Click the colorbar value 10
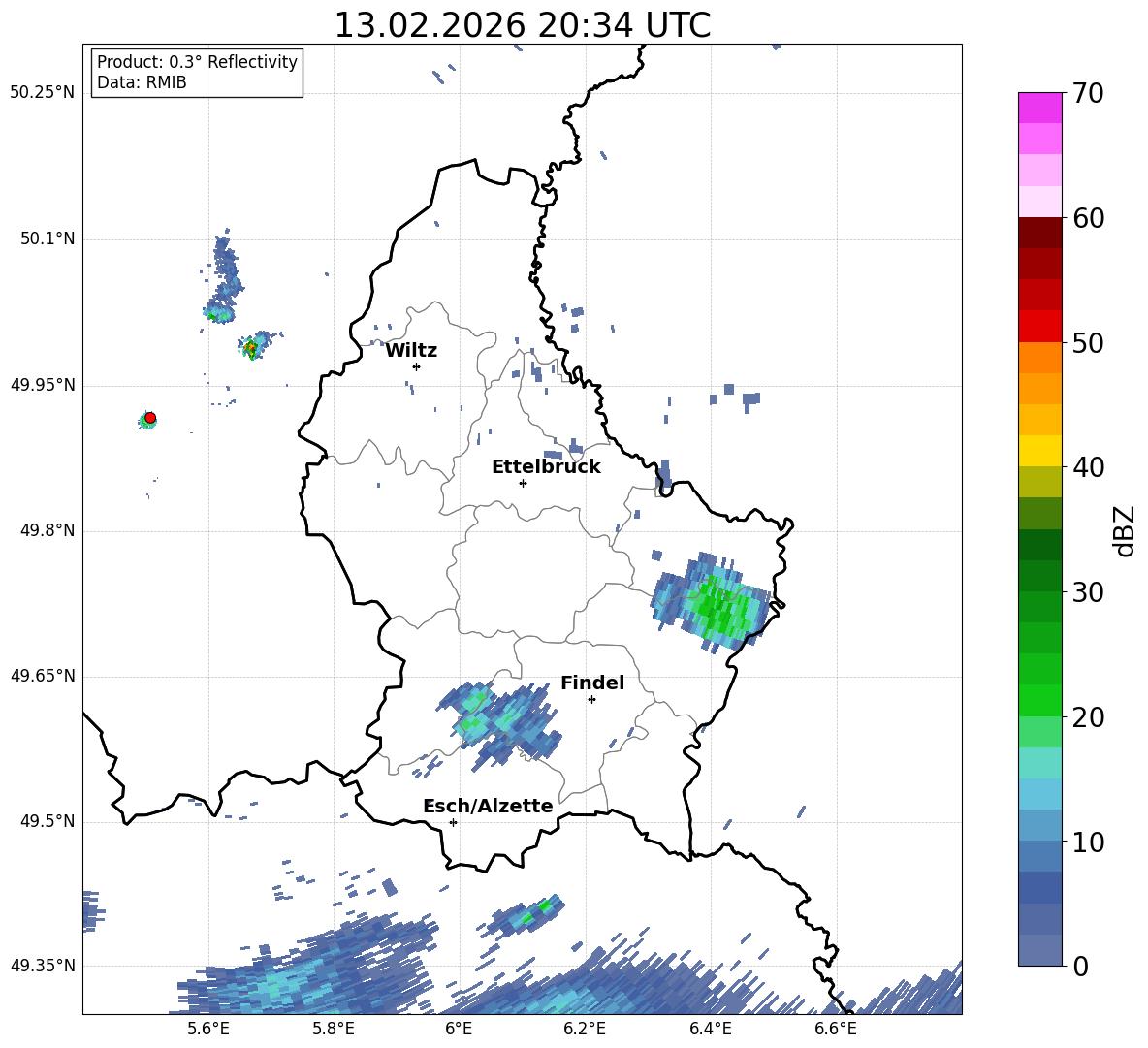 pyautogui.click(x=1088, y=842)
